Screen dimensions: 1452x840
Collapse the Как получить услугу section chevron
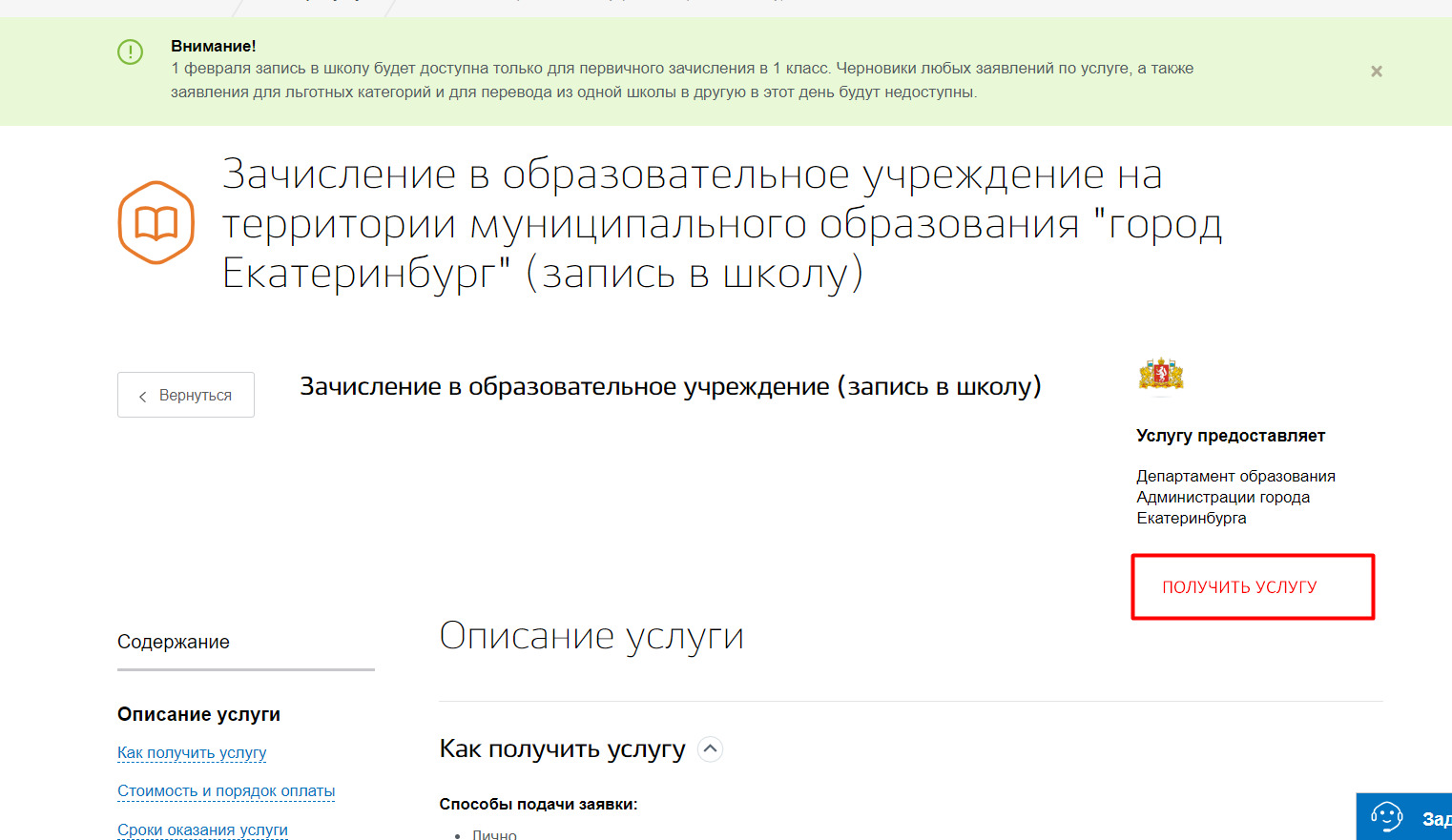click(710, 749)
